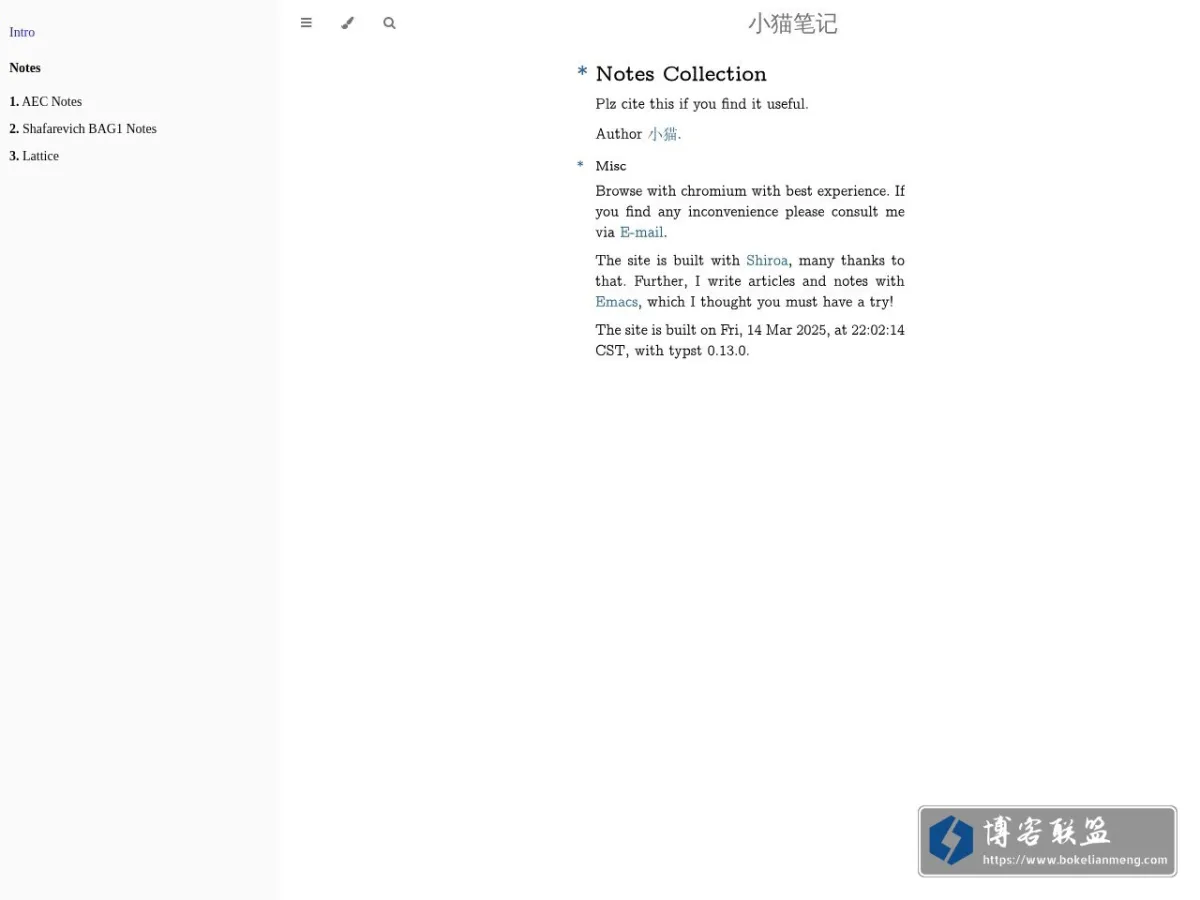Click the asterisk marker beside Misc

[x=580, y=165]
